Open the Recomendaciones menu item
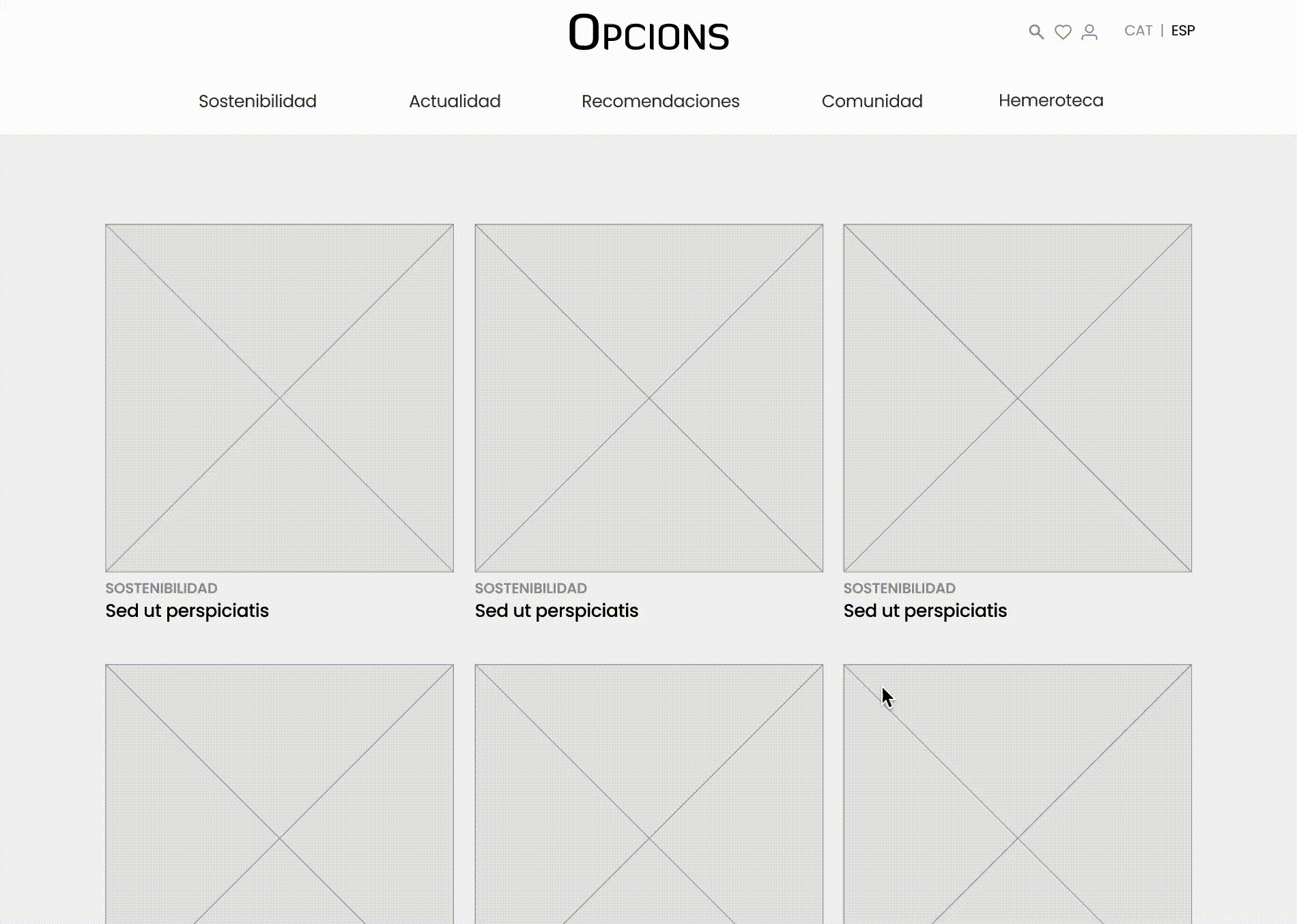The width and height of the screenshot is (1297, 924). click(660, 101)
